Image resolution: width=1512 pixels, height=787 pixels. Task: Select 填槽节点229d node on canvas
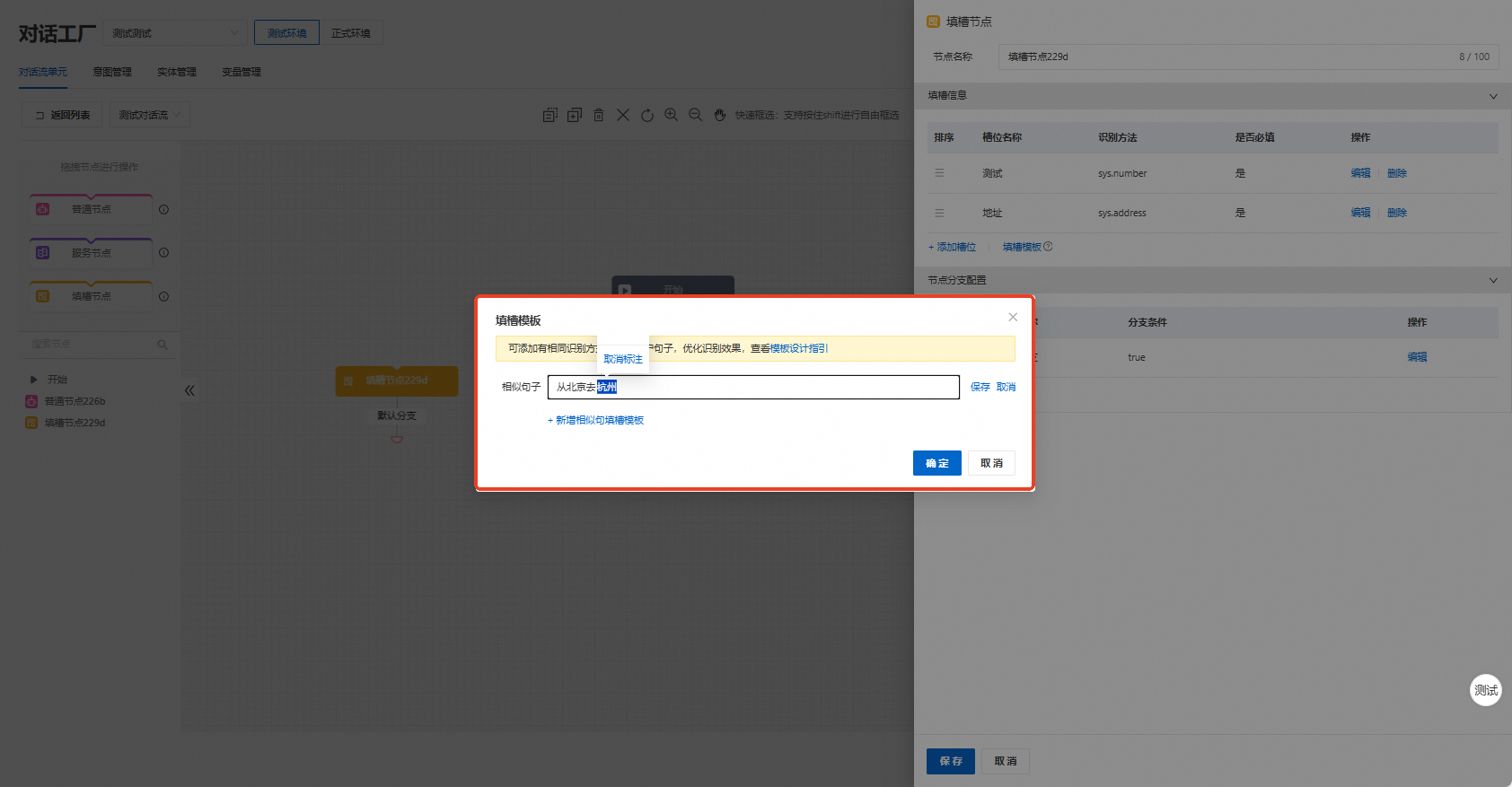tap(397, 380)
